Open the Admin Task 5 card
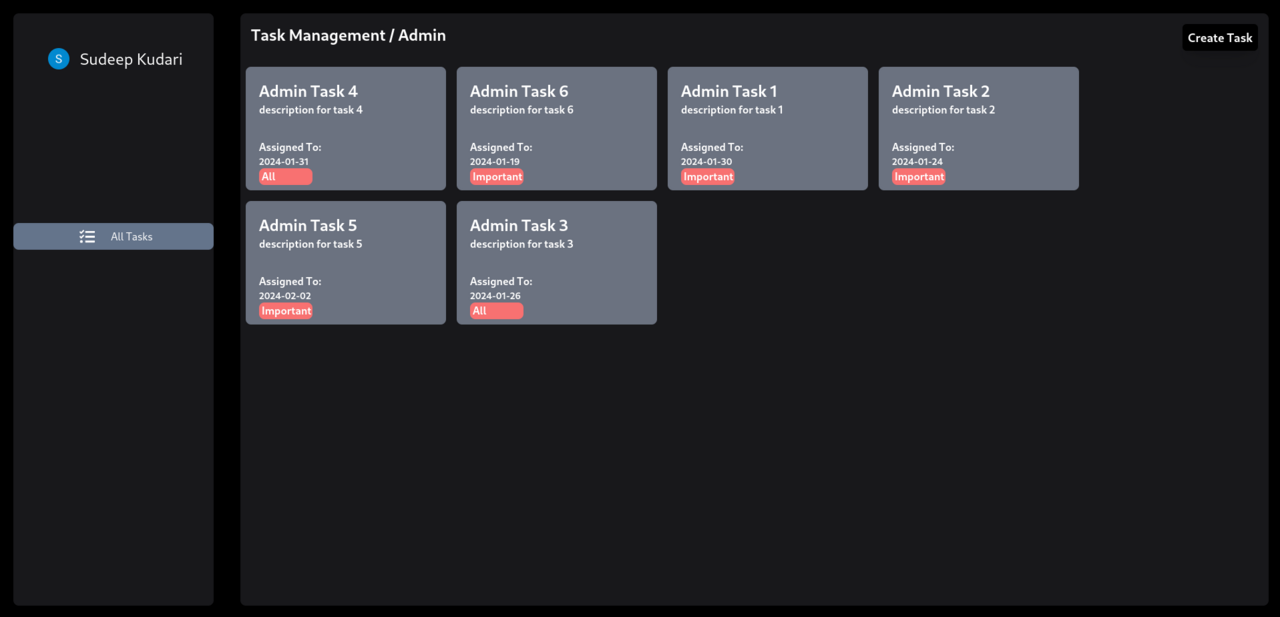1280x617 pixels. 345,262
